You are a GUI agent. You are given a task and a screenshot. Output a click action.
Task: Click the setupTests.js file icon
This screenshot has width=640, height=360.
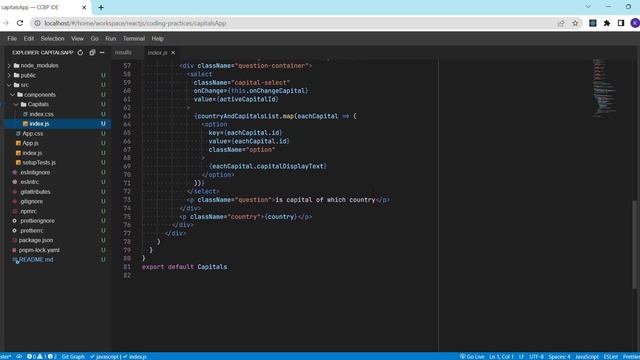coord(18,162)
